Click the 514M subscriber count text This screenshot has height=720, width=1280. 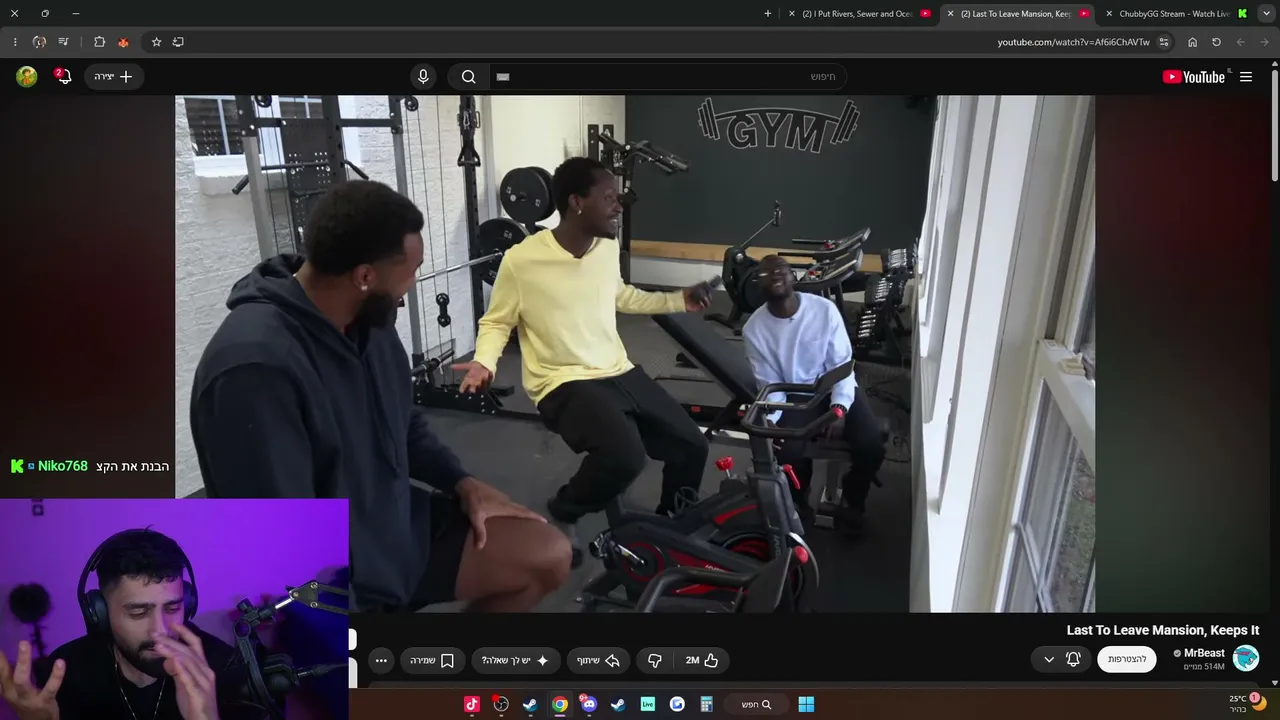coord(1204,667)
